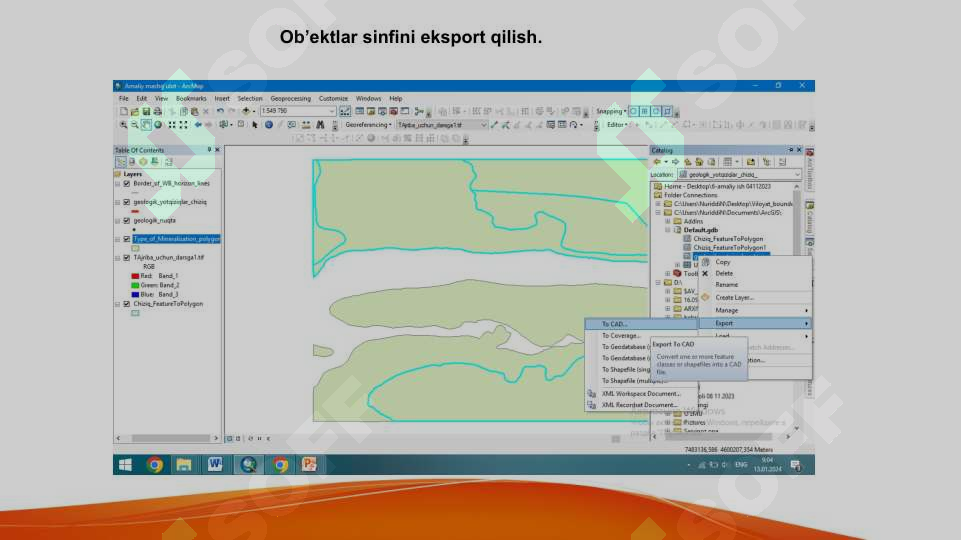
Task: Toggle Border_of_WB_horizon_lines layer checkbox
Action: click(127, 183)
